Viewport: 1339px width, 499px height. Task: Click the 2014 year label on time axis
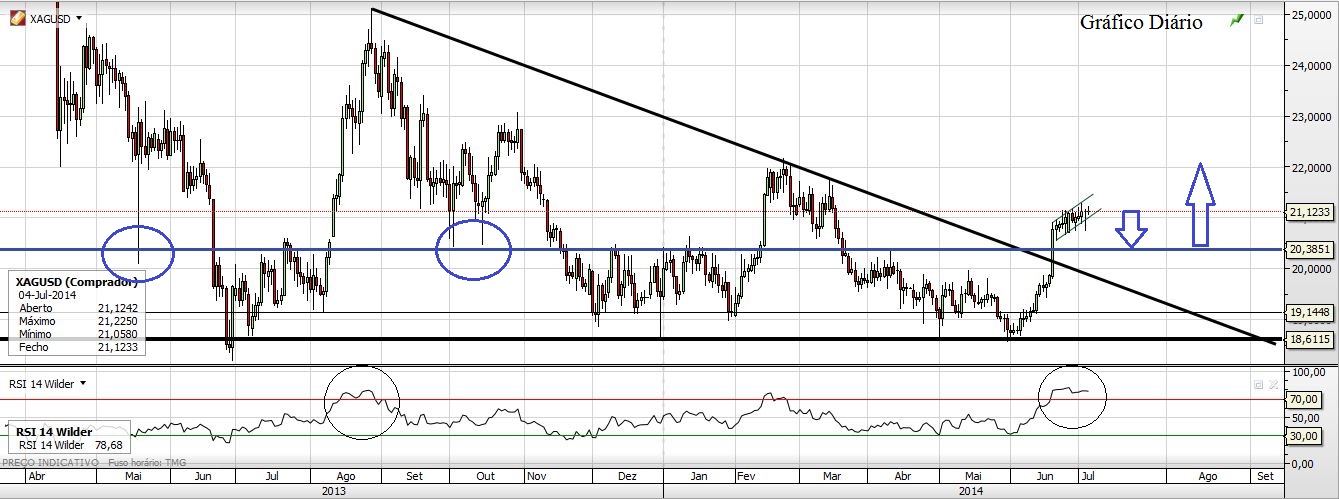click(973, 491)
